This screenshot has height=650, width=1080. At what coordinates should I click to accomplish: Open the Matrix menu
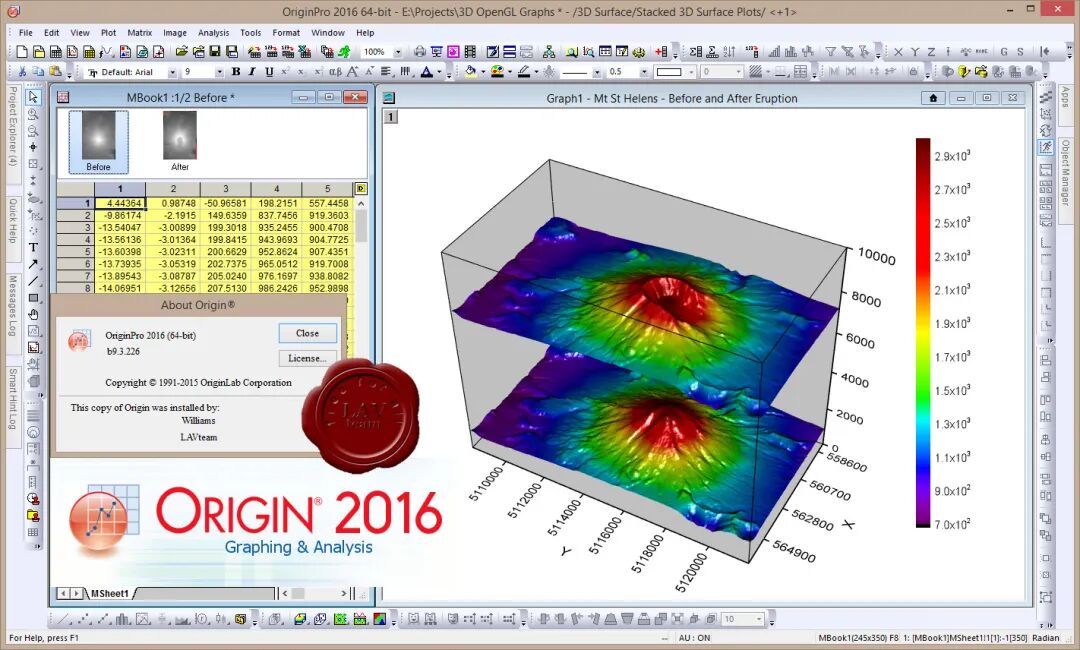pos(139,32)
